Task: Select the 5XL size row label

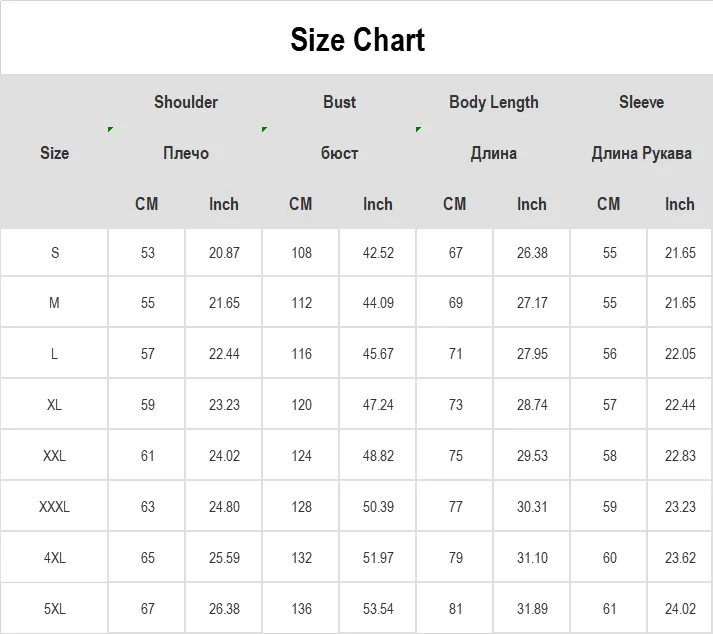Action: coord(54,609)
